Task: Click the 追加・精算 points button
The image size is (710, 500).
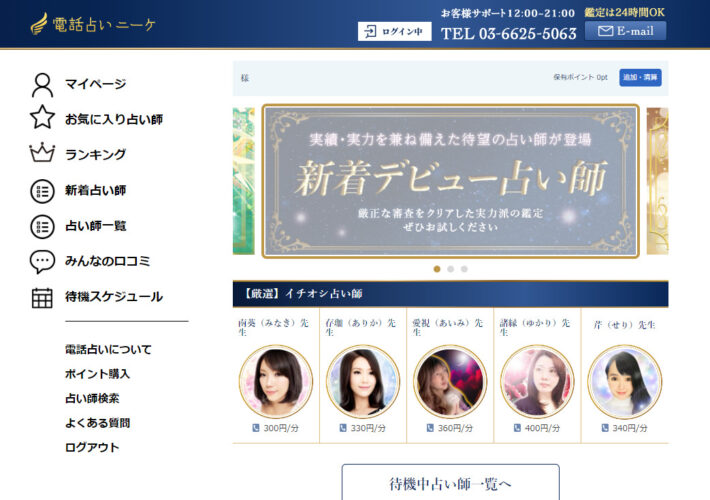Action: pos(640,77)
